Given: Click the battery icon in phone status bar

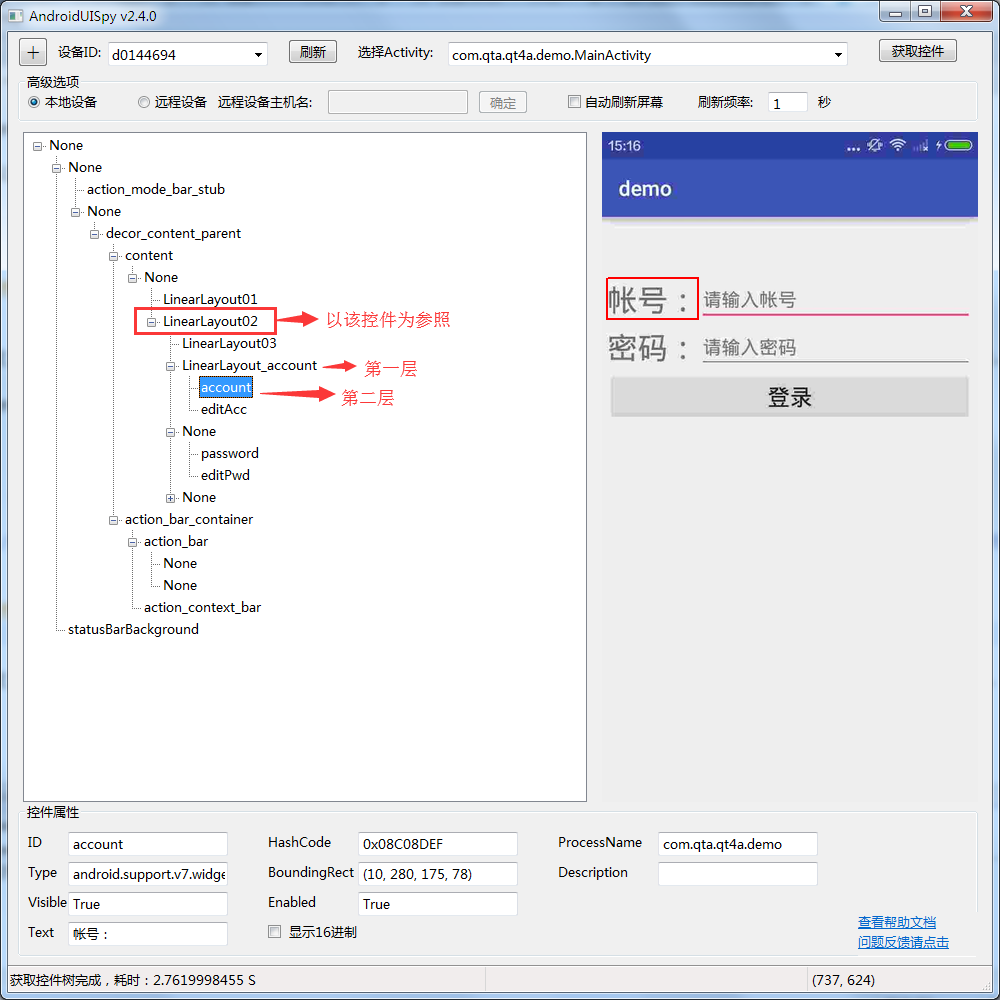Looking at the screenshot, I should tap(958, 145).
